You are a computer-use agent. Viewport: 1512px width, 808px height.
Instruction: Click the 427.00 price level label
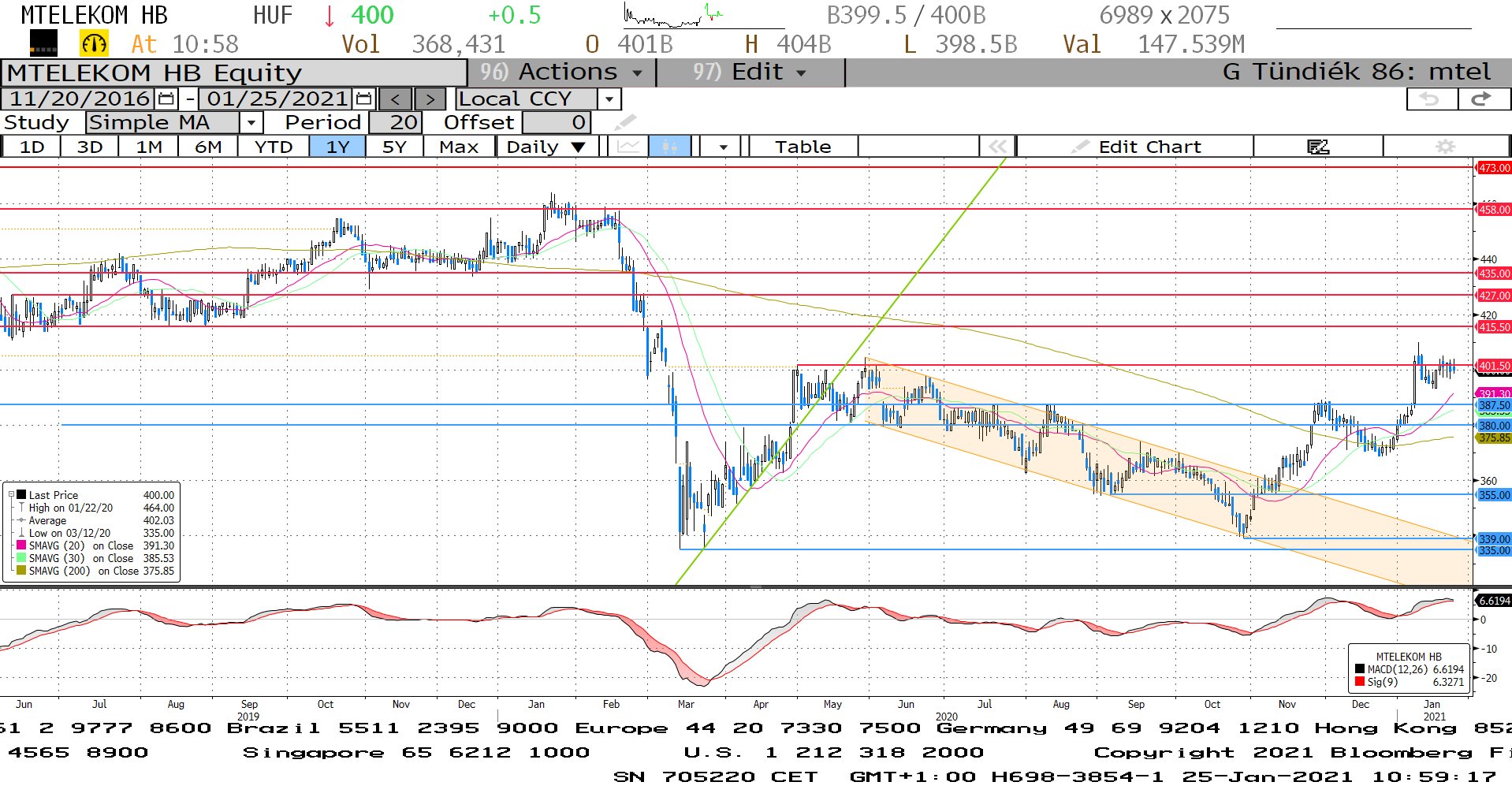click(1493, 296)
